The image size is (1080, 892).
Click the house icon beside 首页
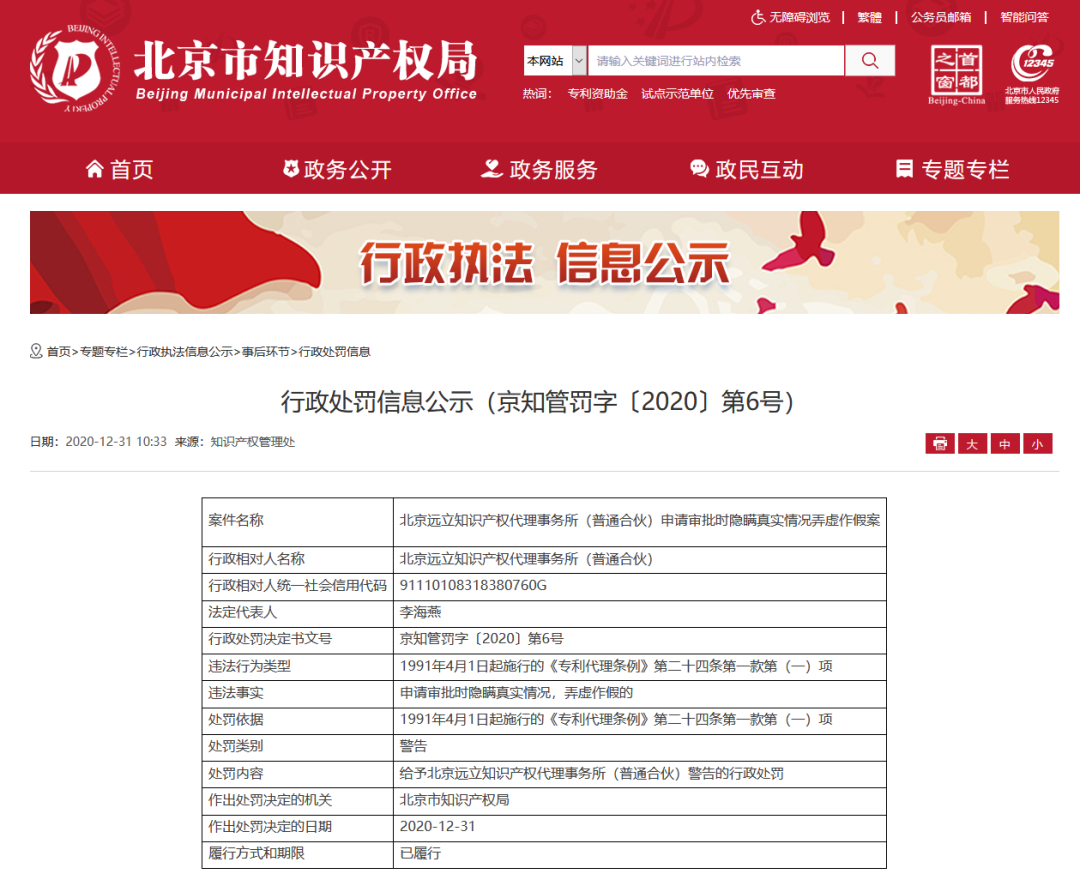coord(94,169)
